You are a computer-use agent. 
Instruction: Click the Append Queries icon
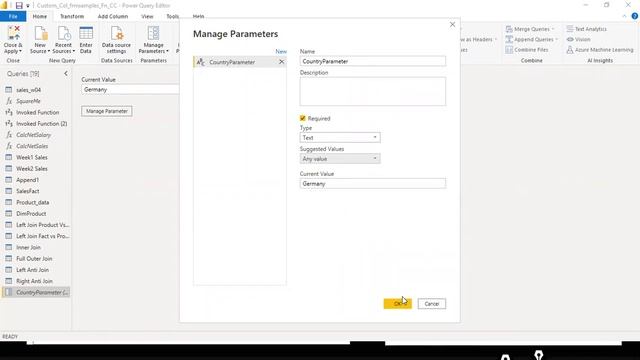pyautogui.click(x=509, y=39)
